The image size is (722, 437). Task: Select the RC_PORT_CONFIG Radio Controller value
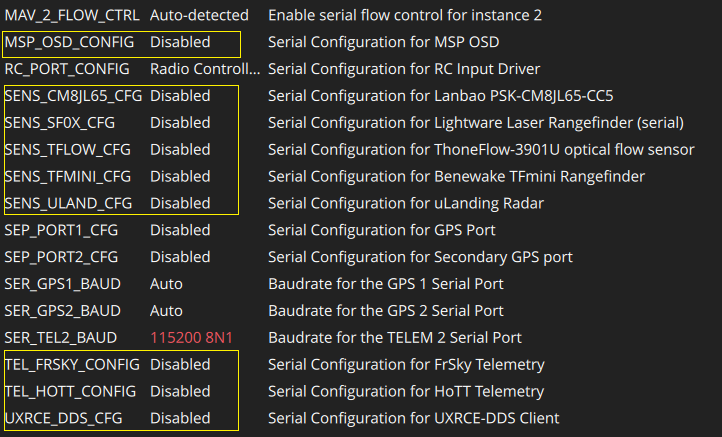[204, 69]
